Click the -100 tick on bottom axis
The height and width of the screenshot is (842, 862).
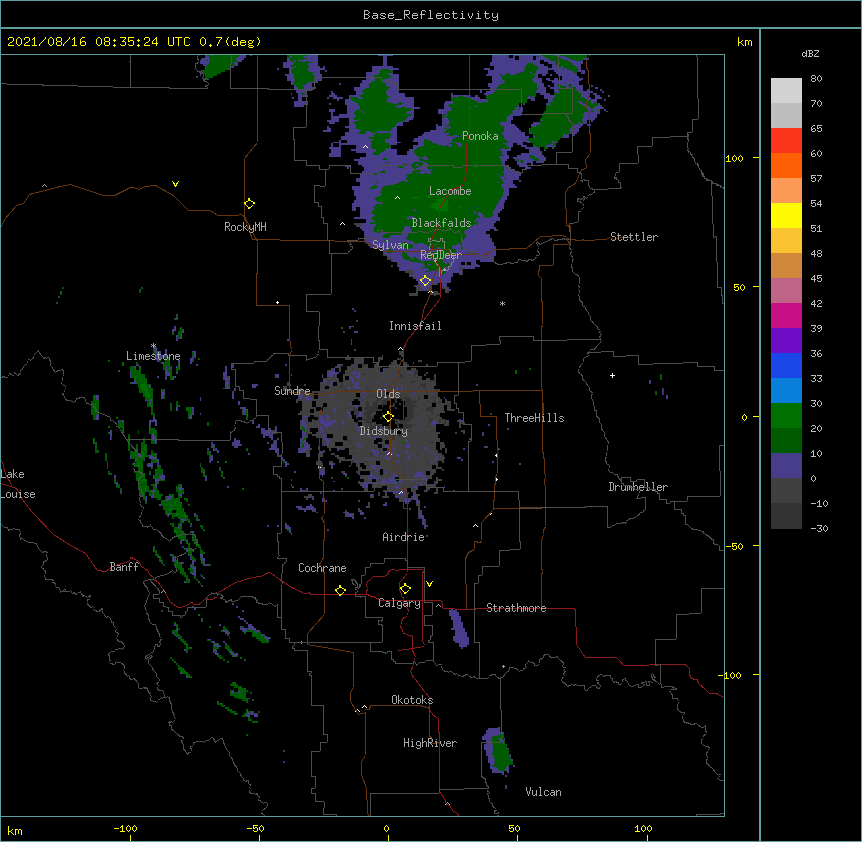click(x=125, y=829)
